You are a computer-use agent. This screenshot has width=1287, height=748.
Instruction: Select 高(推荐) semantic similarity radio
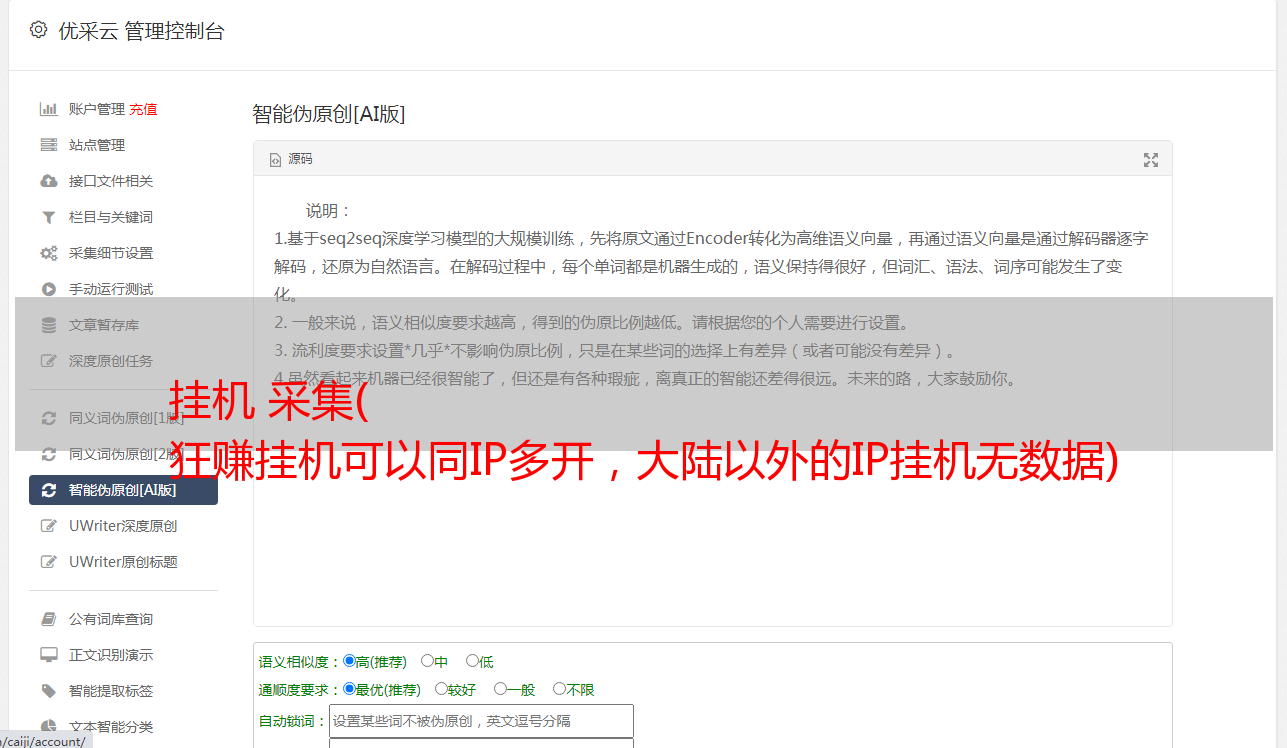[349, 661]
